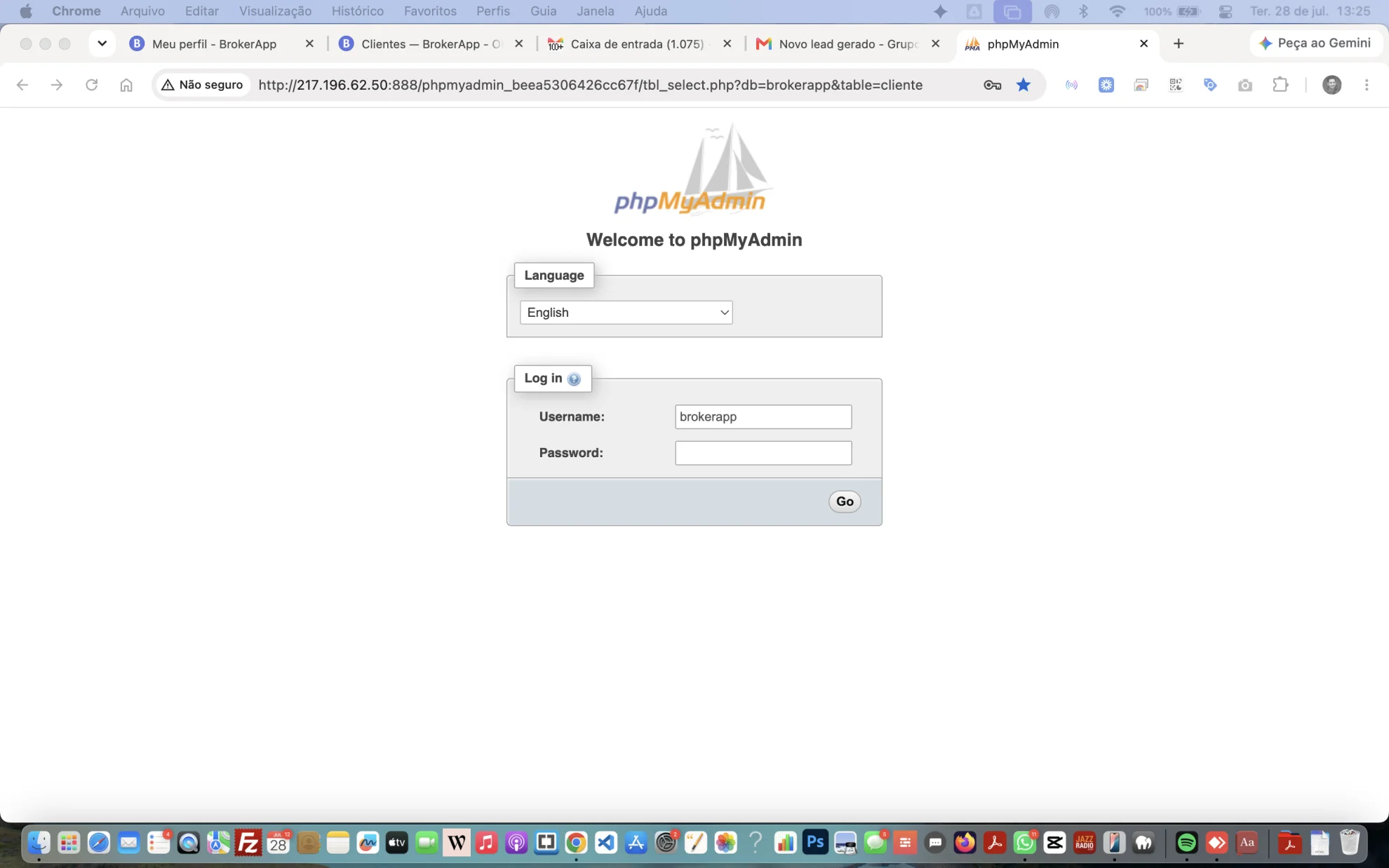1389x868 pixels.
Task: Open saved passwords key icon
Action: point(992,85)
